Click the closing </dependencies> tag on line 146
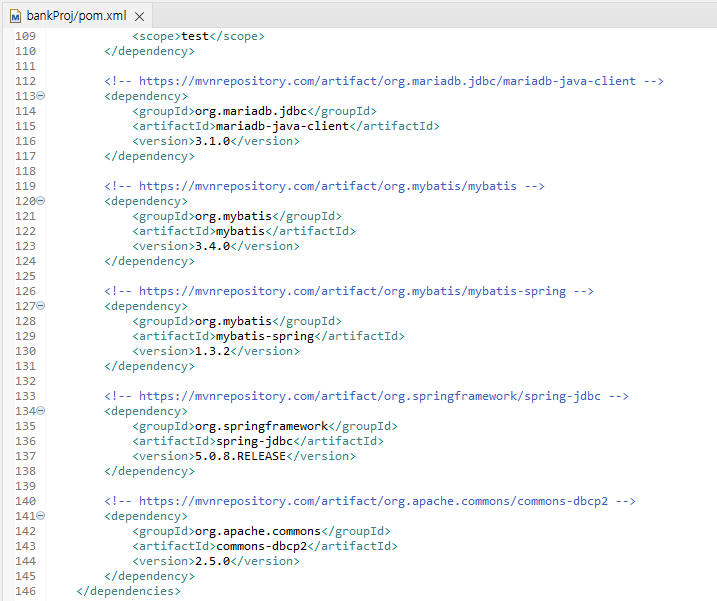This screenshot has width=717, height=601. [x=128, y=591]
